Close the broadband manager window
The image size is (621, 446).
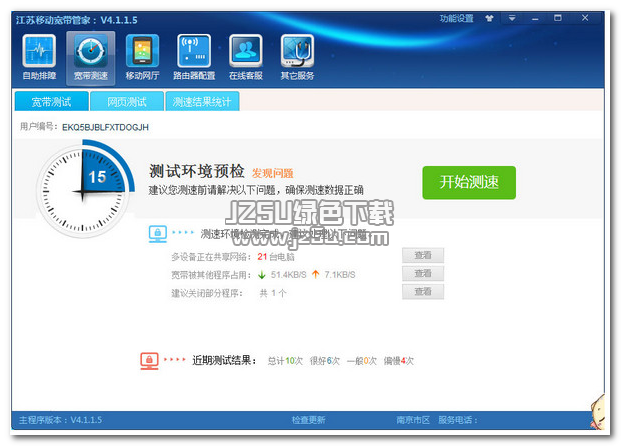coord(585,18)
